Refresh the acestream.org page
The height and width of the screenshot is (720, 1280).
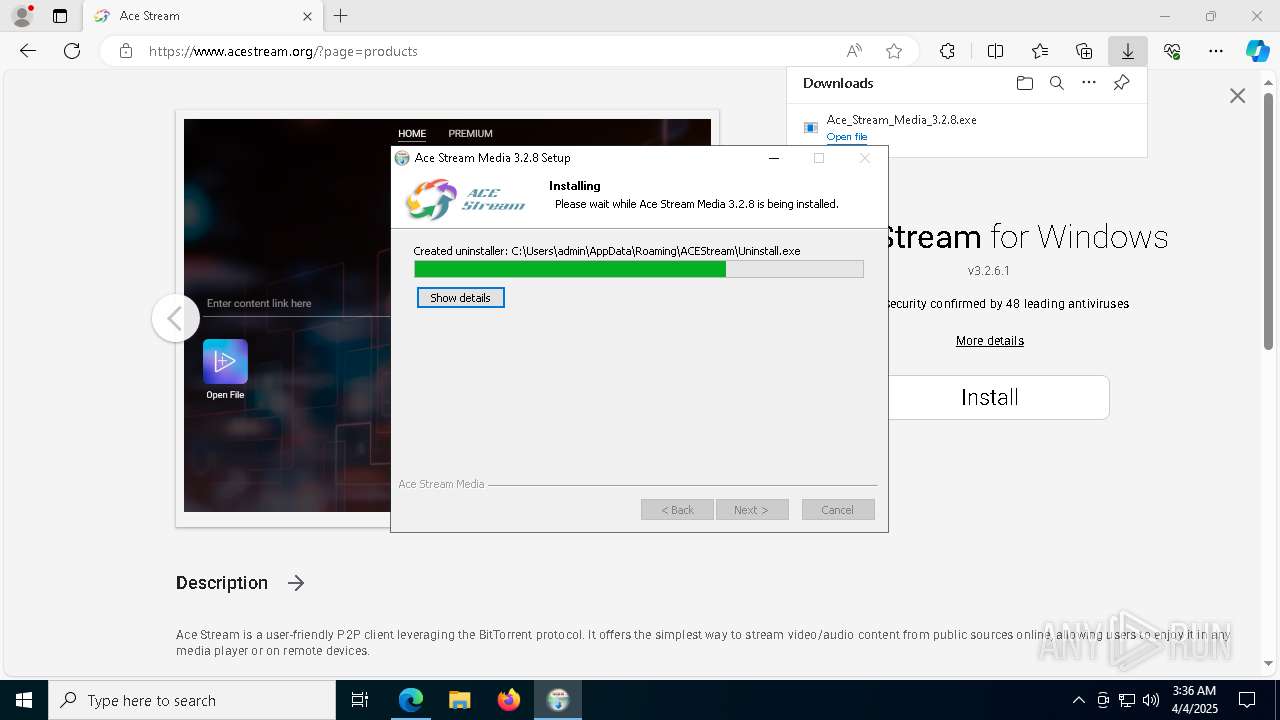pos(72,51)
